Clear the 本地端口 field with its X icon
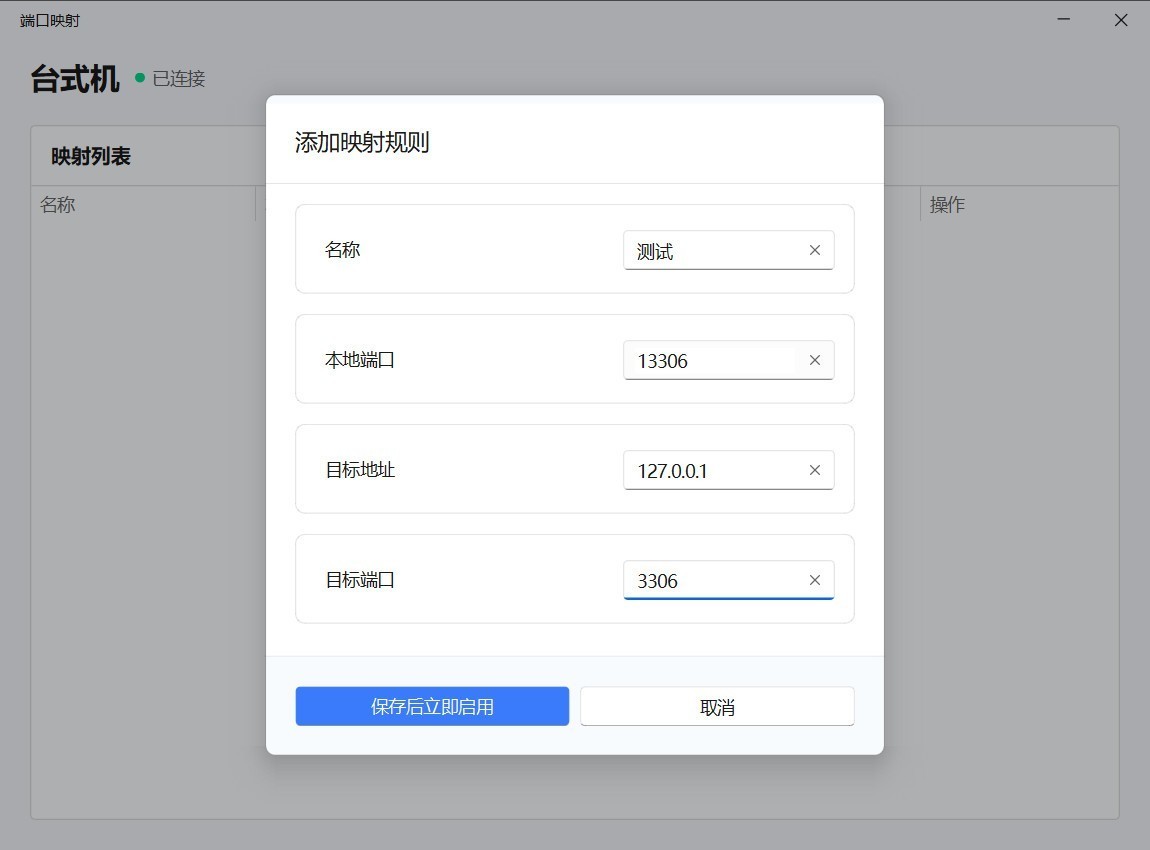Screen dimensions: 1150x850 coord(814,360)
